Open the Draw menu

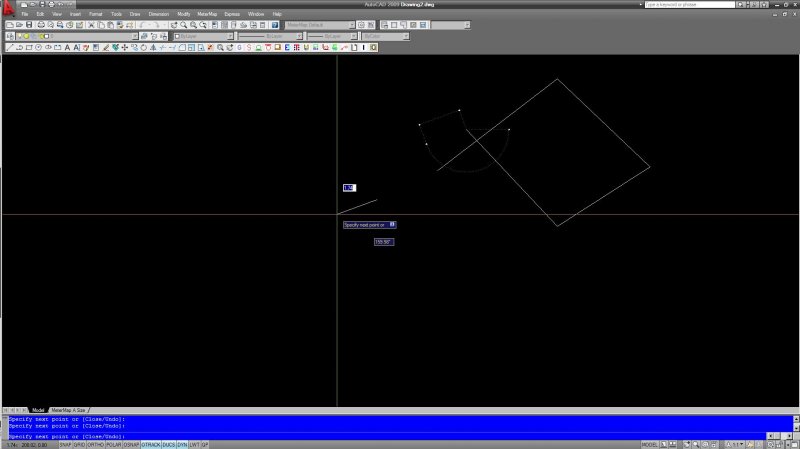135,14
